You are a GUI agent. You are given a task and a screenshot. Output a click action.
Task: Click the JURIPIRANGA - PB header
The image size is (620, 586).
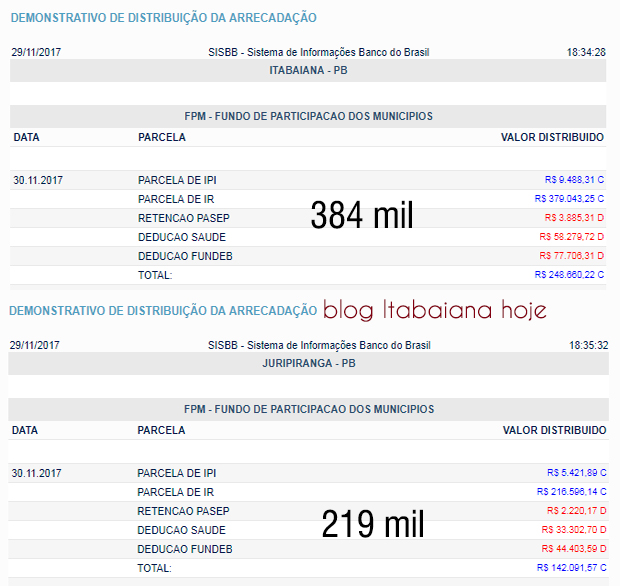308,363
